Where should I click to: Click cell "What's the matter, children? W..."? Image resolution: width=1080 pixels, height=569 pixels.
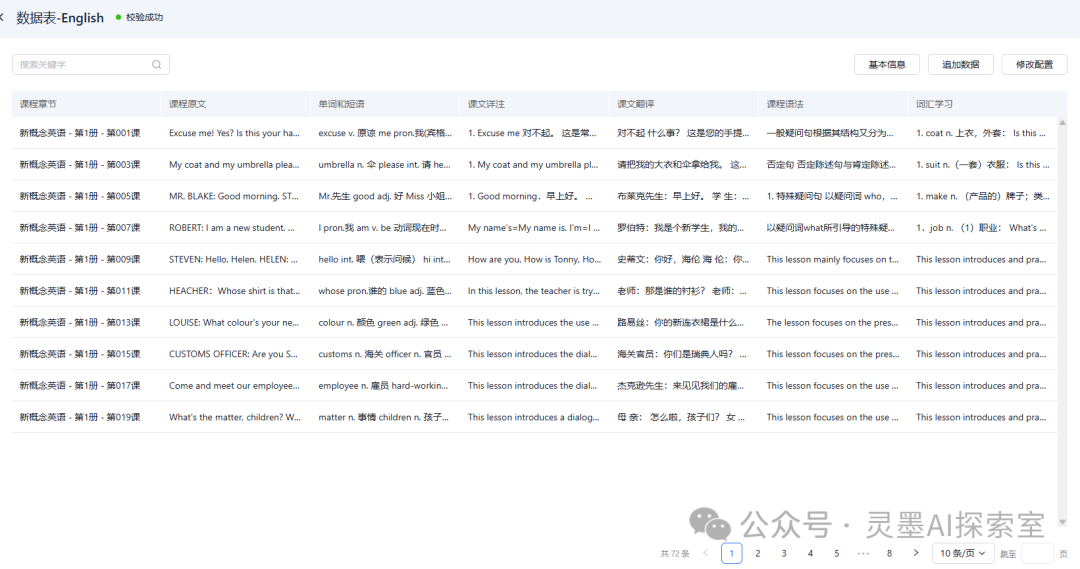[x=235, y=417]
